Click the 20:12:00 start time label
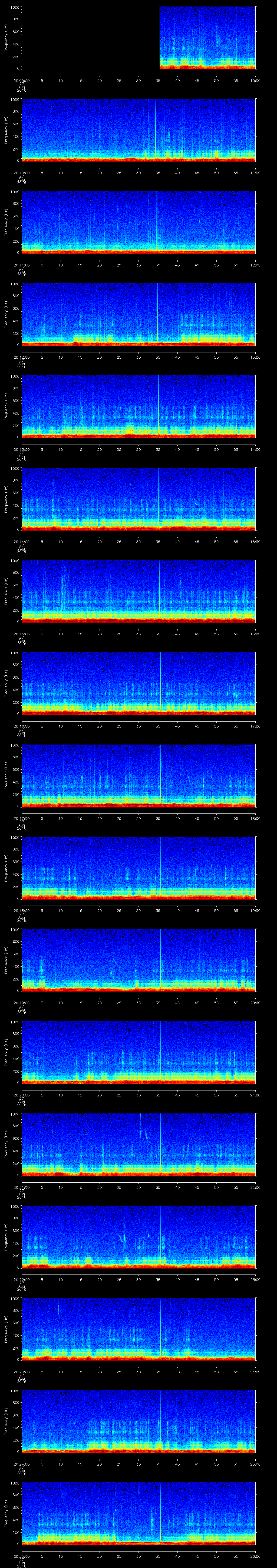 click(22, 357)
